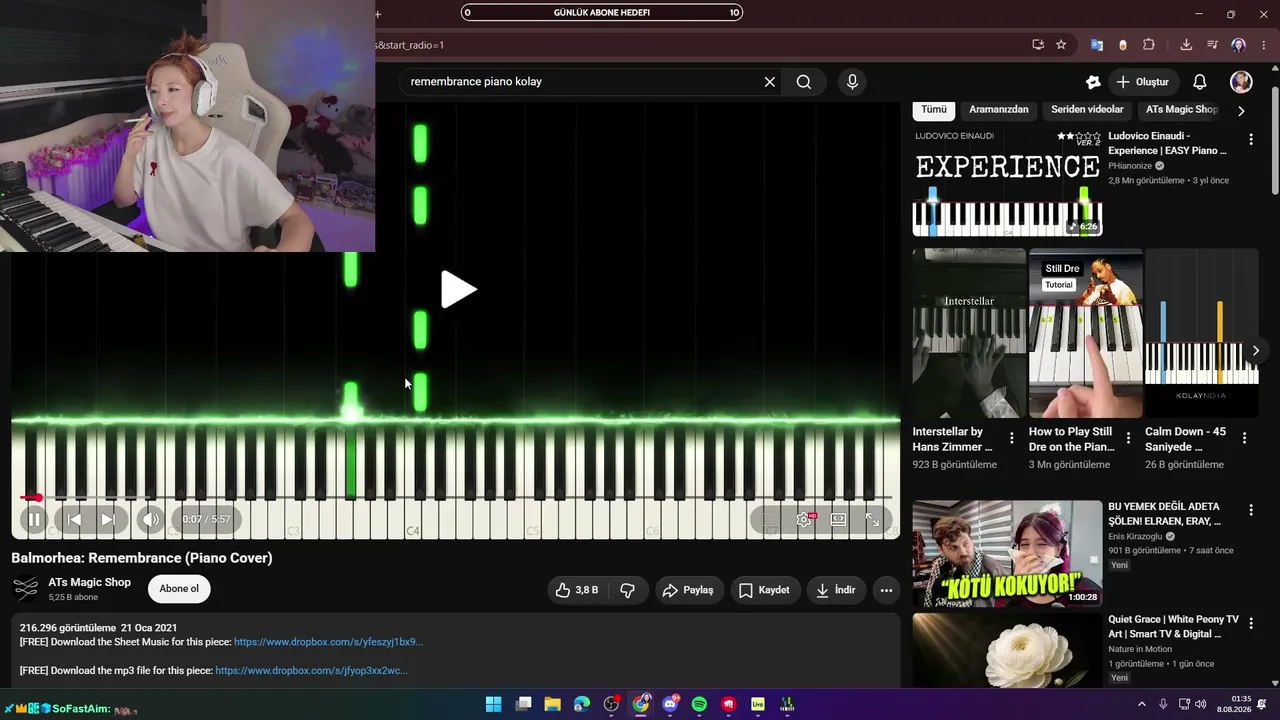This screenshot has height=720, width=1280.
Task: Show hidden system tray icons
Action: (1142, 704)
